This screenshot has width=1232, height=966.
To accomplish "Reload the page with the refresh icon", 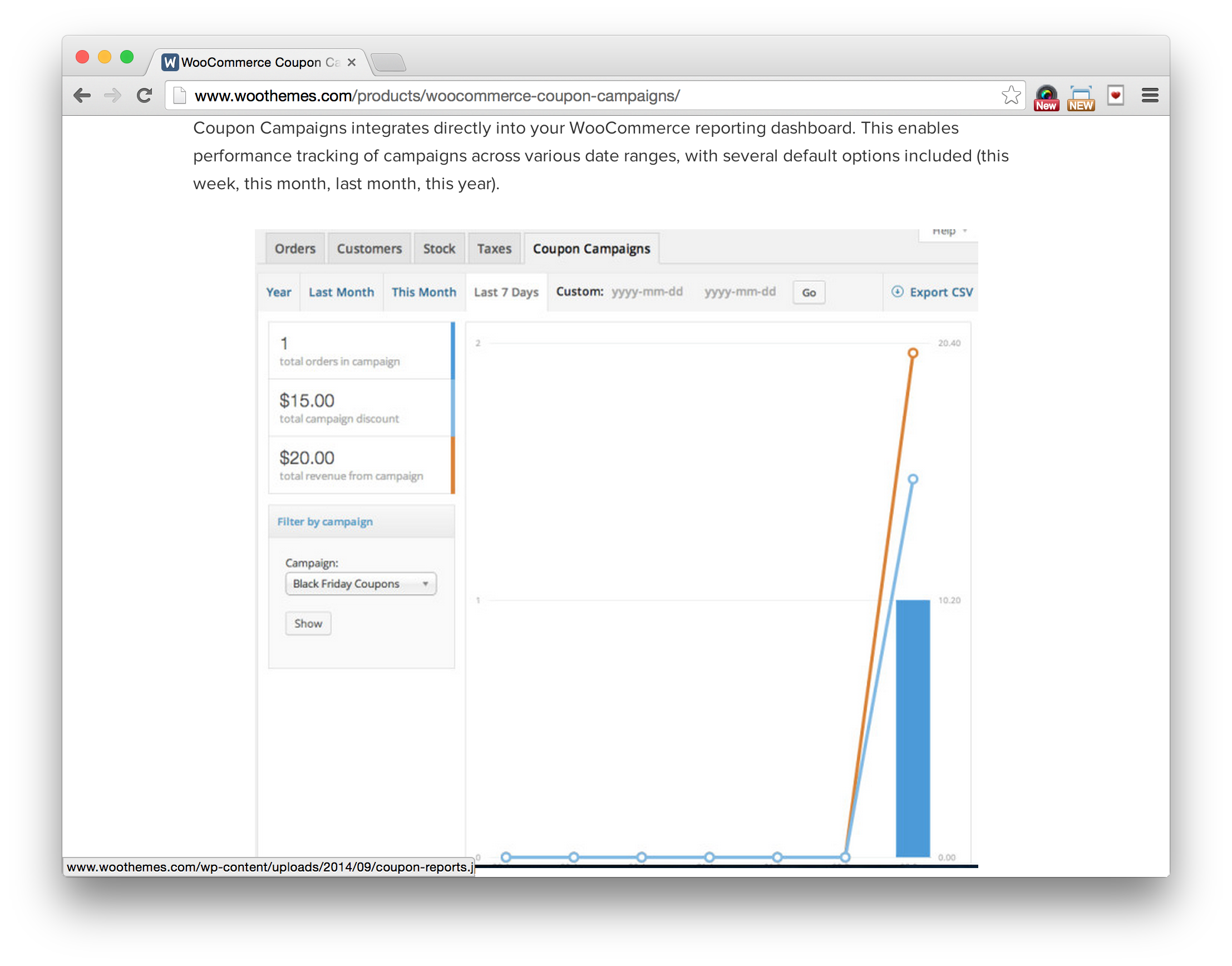I will coord(144,96).
